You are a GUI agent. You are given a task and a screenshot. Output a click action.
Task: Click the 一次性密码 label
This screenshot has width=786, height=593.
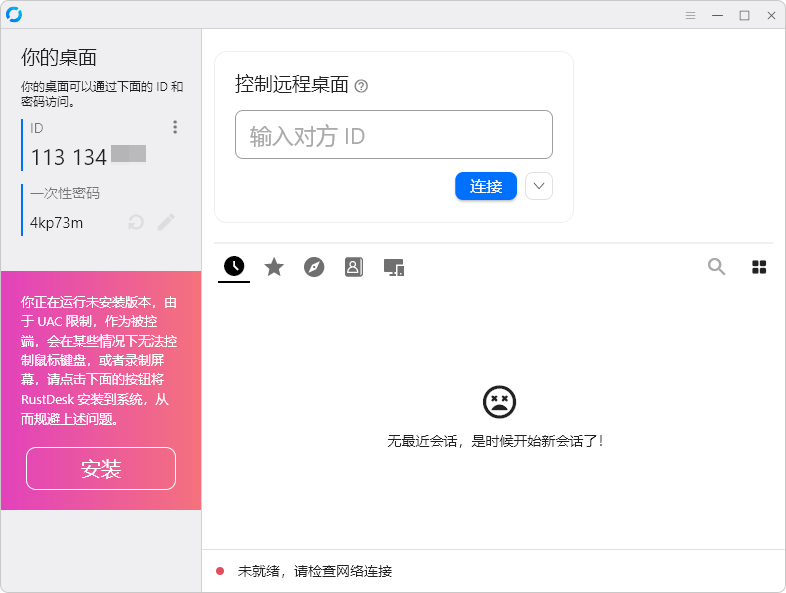65,193
